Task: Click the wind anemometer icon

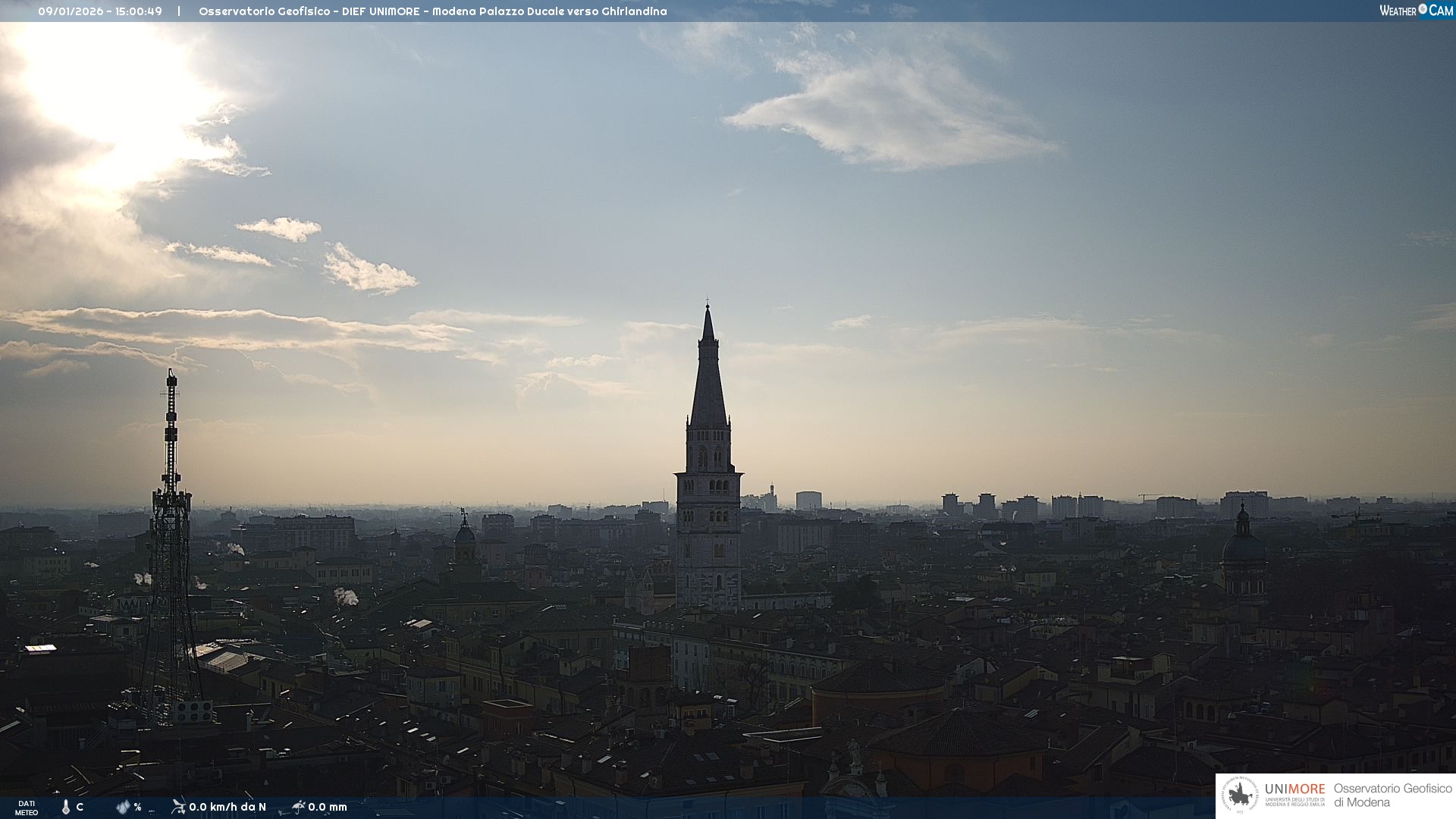Action: coord(178,806)
